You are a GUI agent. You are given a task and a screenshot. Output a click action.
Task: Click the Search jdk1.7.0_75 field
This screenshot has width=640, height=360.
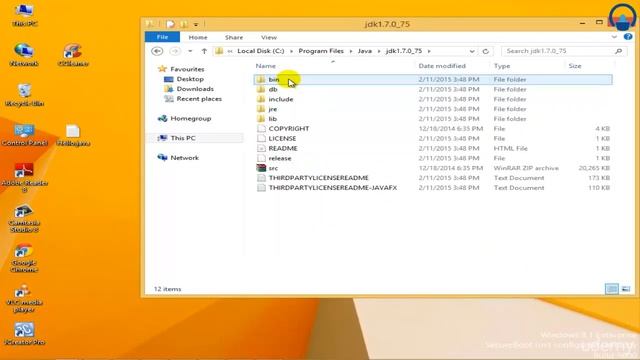coord(564,51)
